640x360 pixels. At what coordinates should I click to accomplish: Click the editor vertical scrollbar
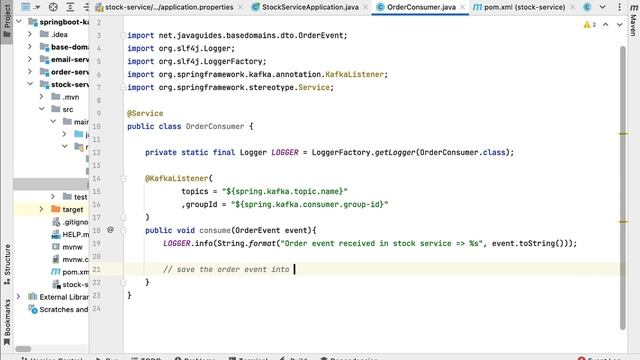point(623,188)
